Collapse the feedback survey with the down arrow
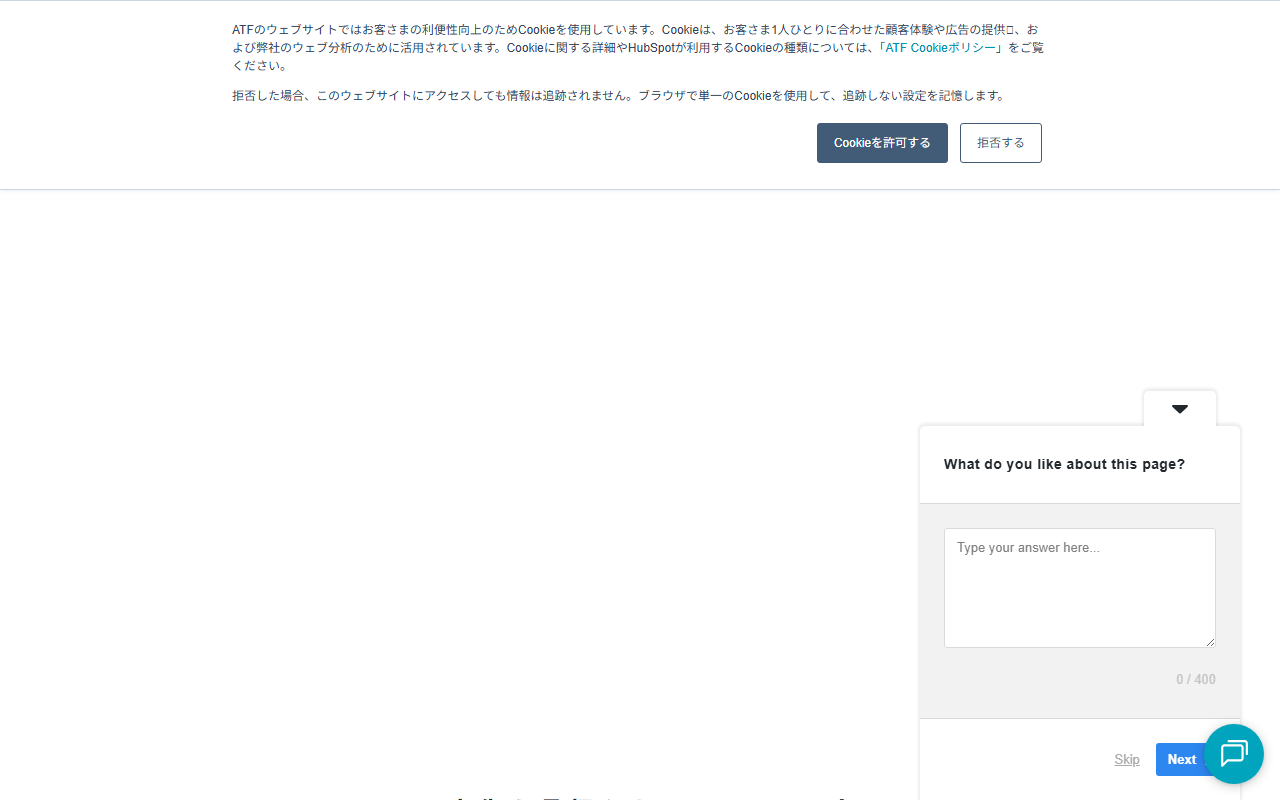Viewport: 1280px width, 800px height. point(1180,409)
